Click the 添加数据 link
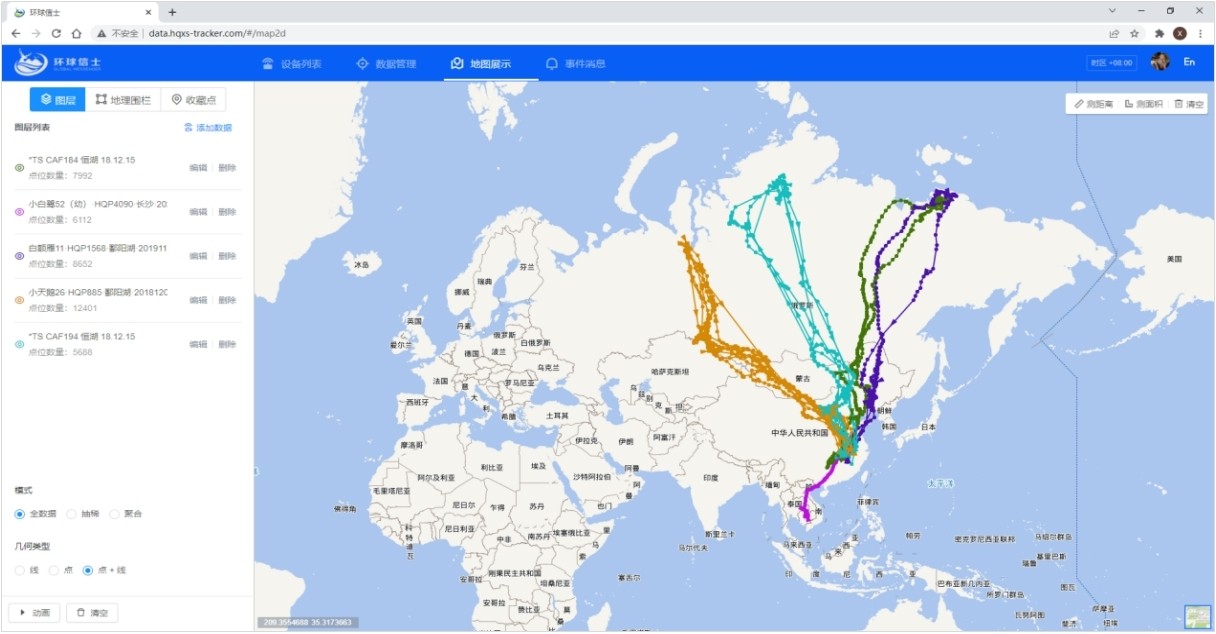The image size is (1216, 634). [208, 128]
